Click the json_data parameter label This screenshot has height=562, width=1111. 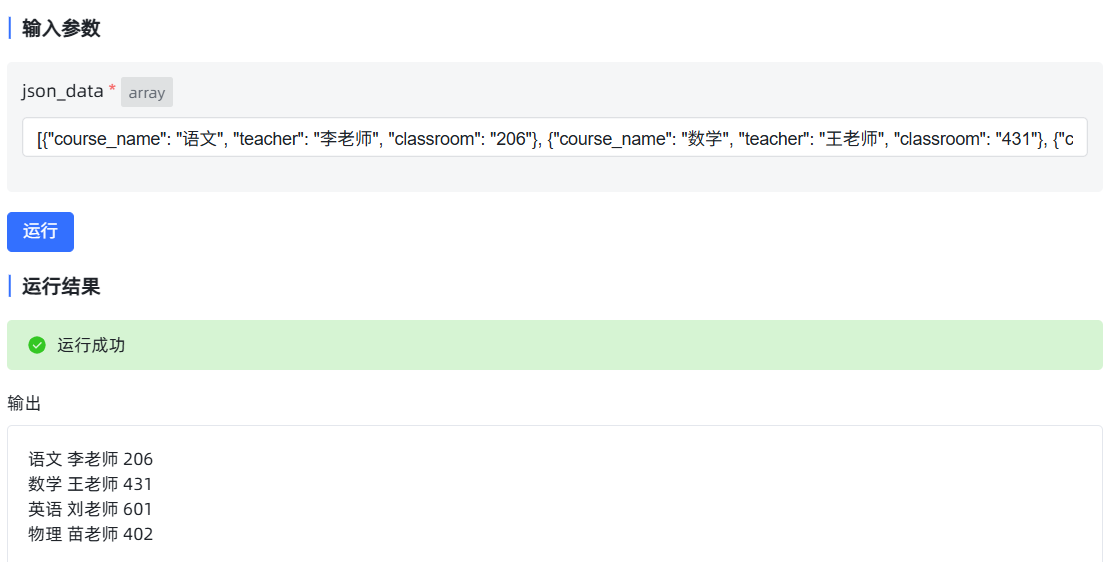(x=62, y=91)
